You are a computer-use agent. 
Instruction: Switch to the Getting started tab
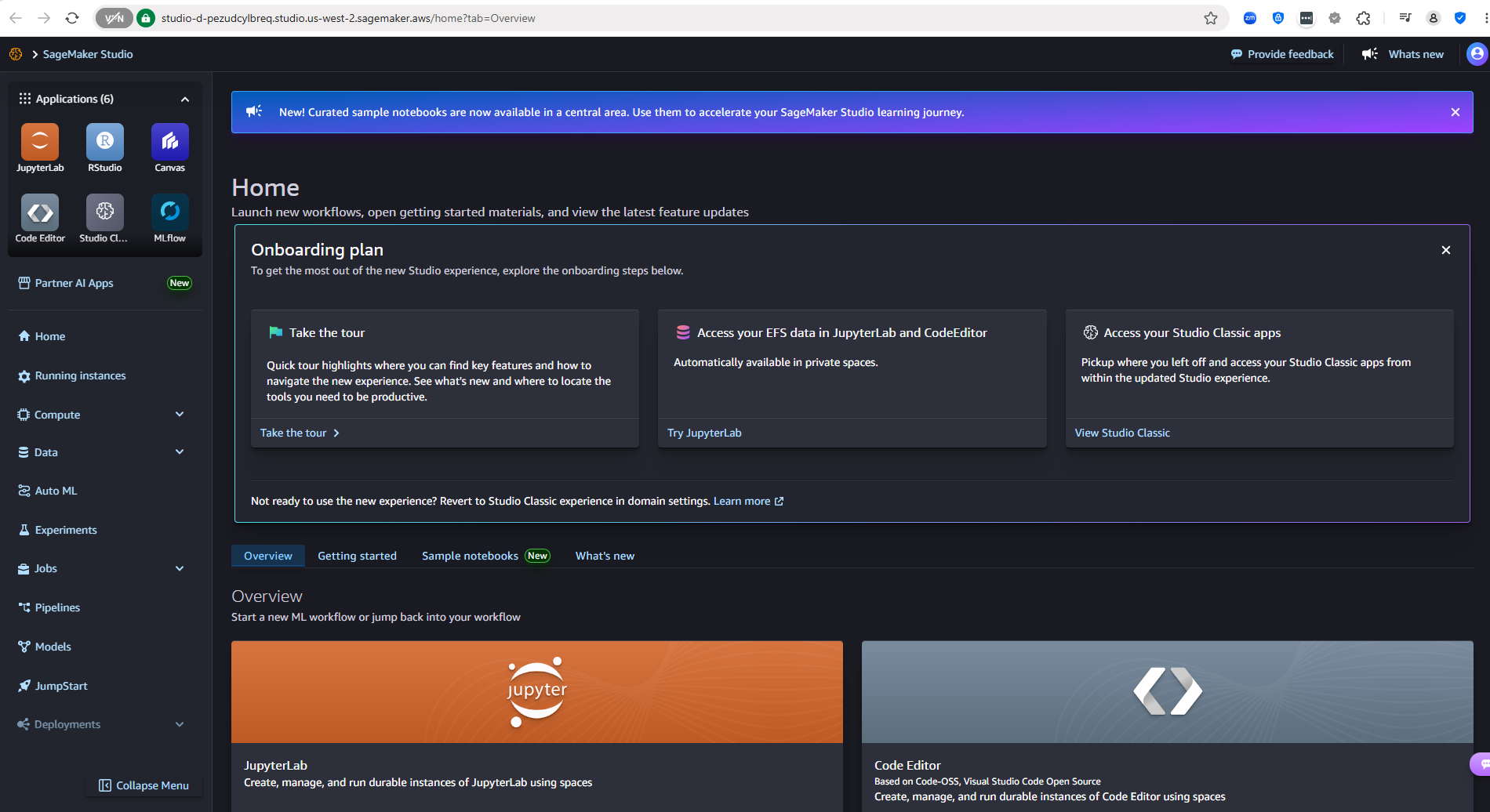(x=357, y=556)
